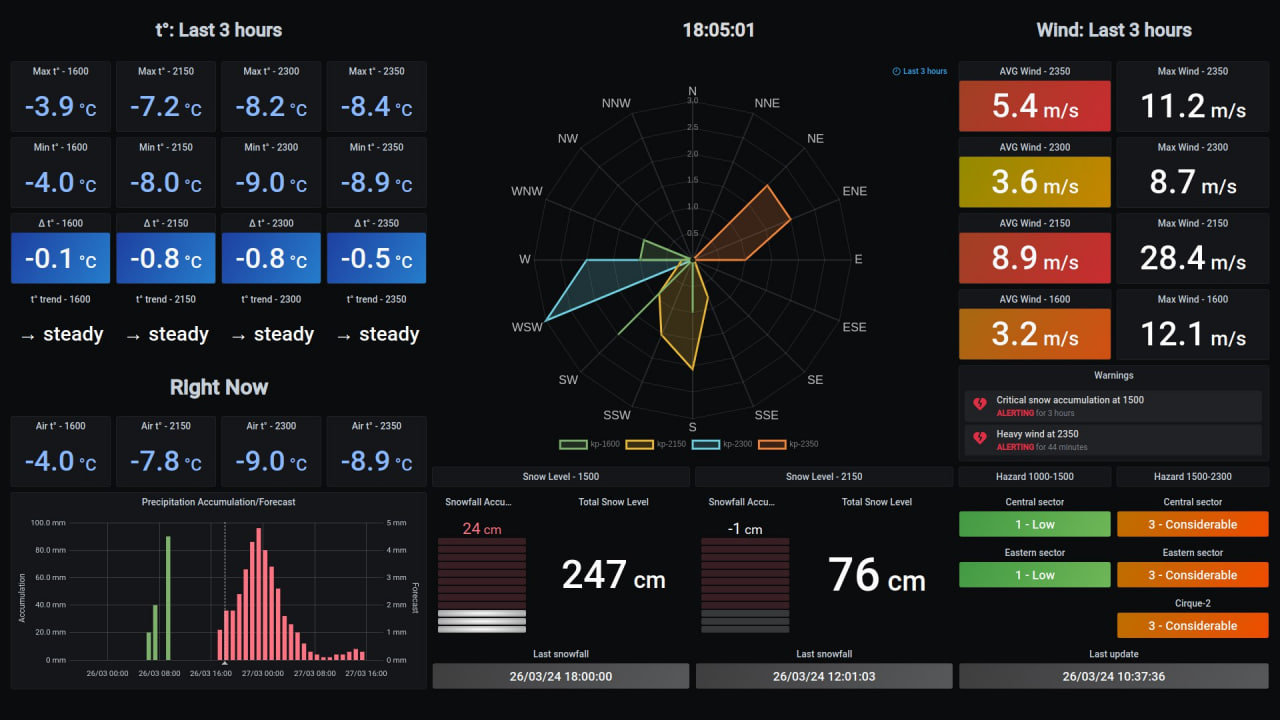Open Critical snow accumulation at 1500 alert

(x=1069, y=400)
